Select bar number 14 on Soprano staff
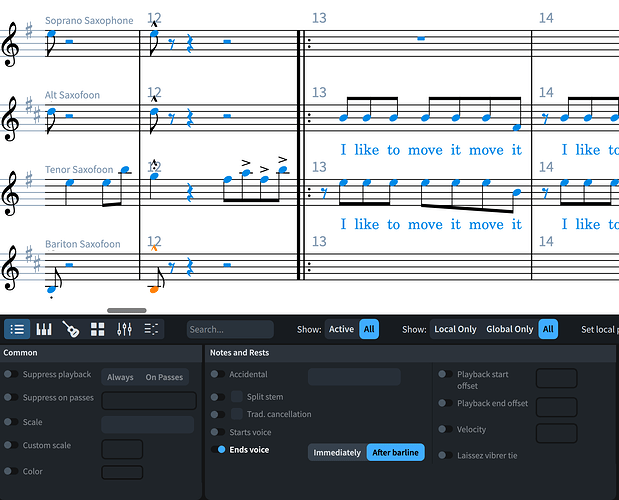 click(546, 18)
